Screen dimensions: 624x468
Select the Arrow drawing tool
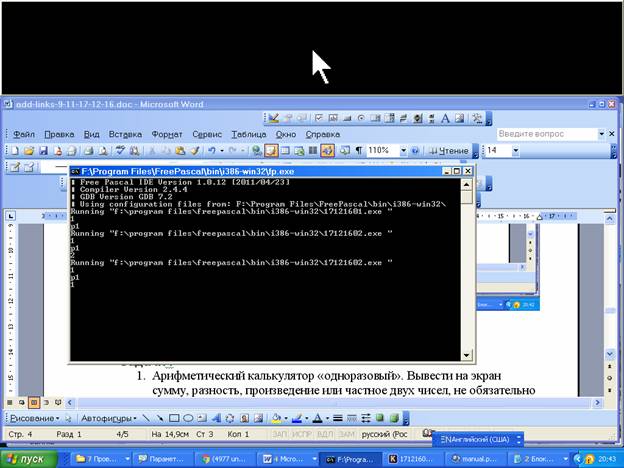pos(160,418)
